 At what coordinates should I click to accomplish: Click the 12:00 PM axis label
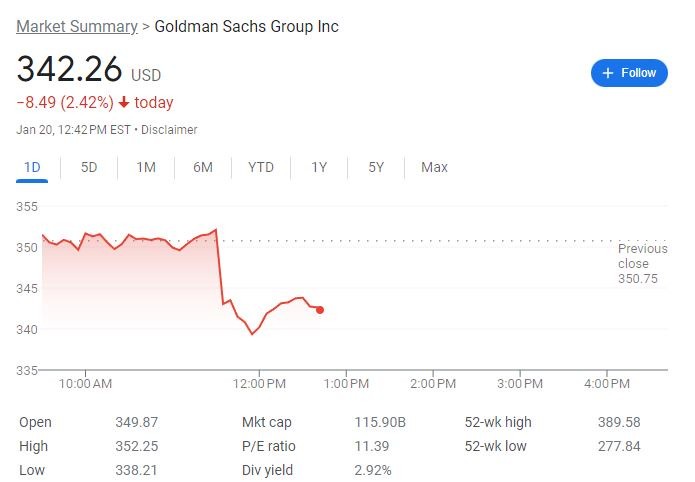(260, 383)
